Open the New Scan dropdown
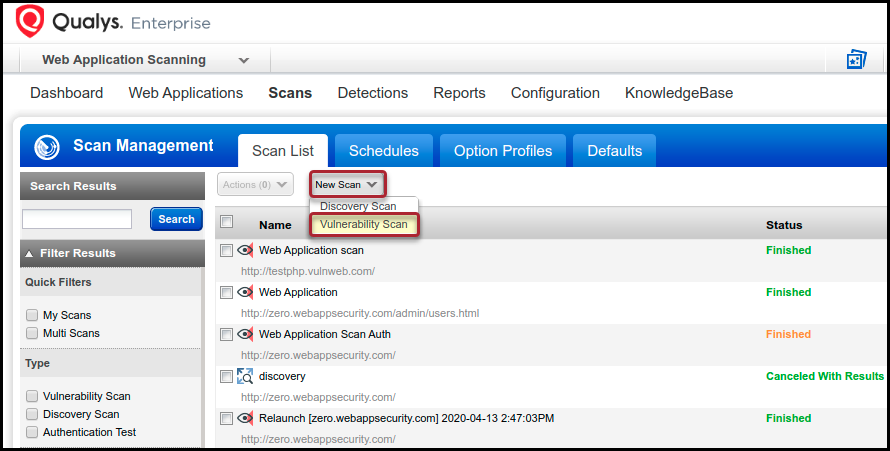Viewport: 890px width, 451px height. coord(346,184)
